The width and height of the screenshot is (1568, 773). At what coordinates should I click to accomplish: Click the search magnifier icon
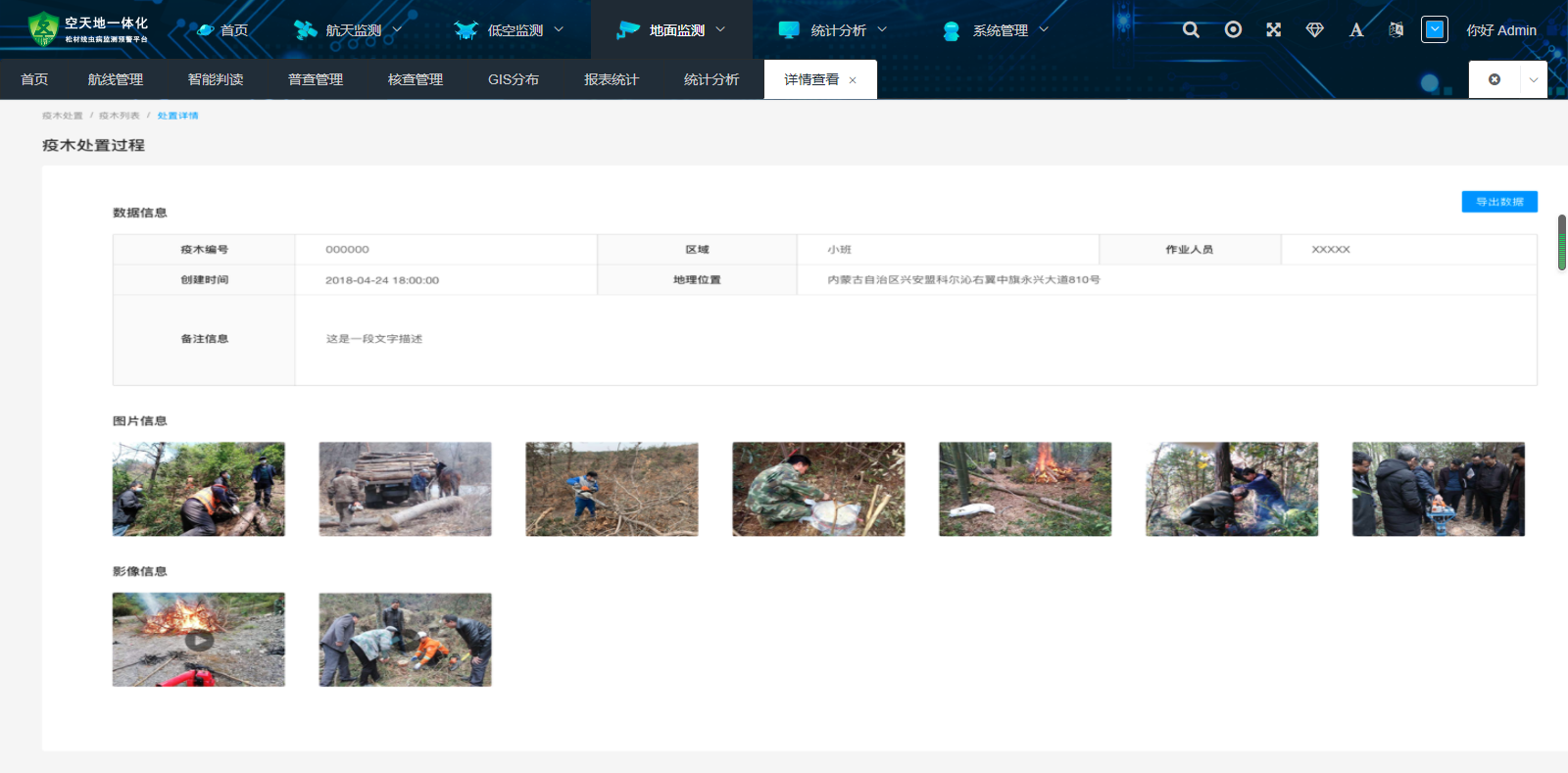[1191, 29]
